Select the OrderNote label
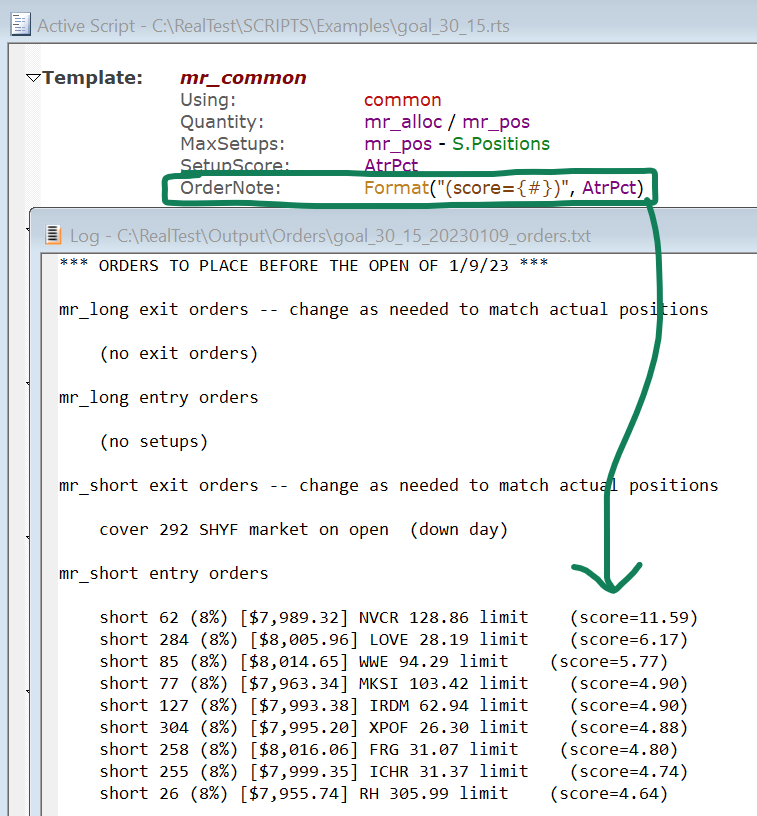 click(x=231, y=188)
